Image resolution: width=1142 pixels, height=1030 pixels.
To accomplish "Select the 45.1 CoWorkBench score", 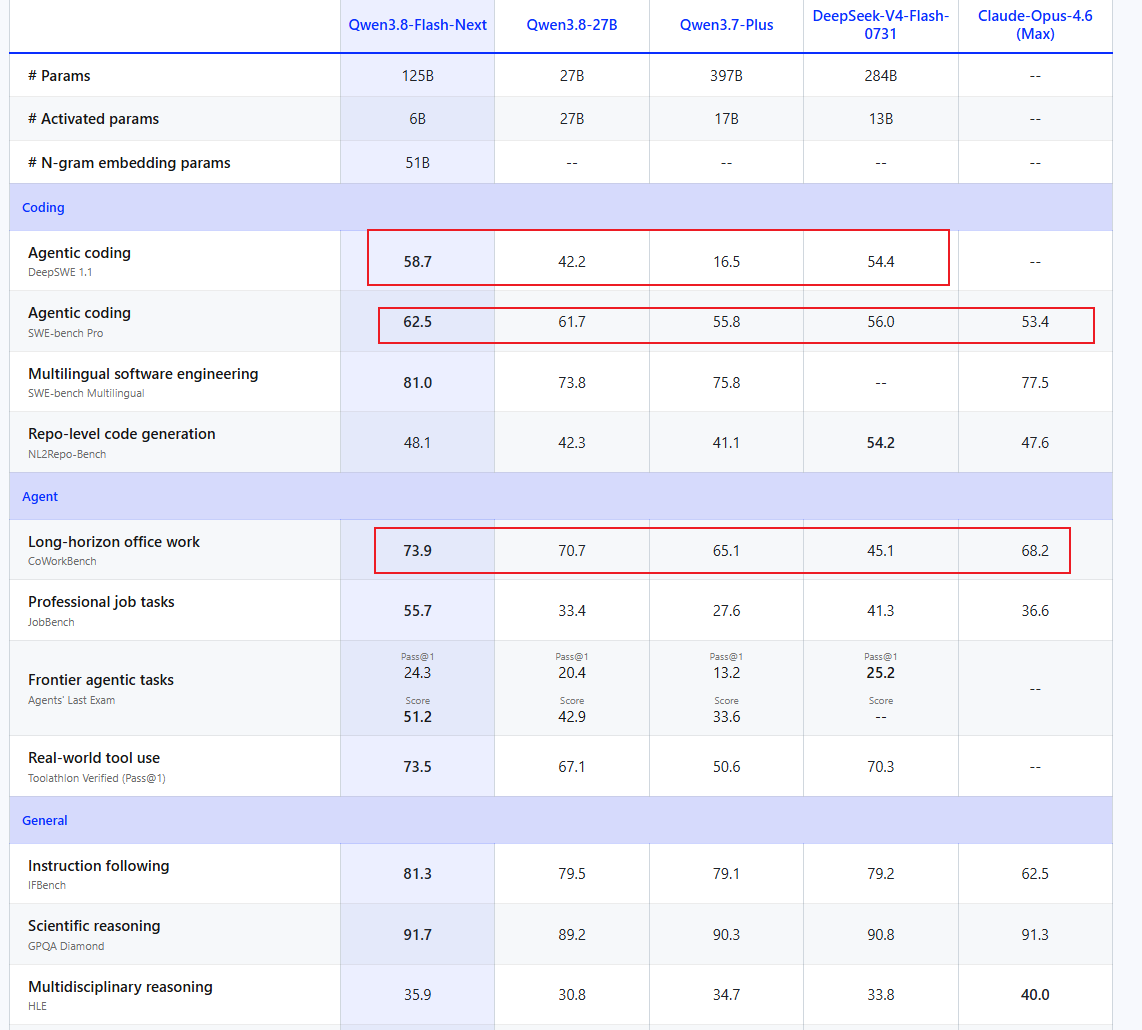I will 881,551.
